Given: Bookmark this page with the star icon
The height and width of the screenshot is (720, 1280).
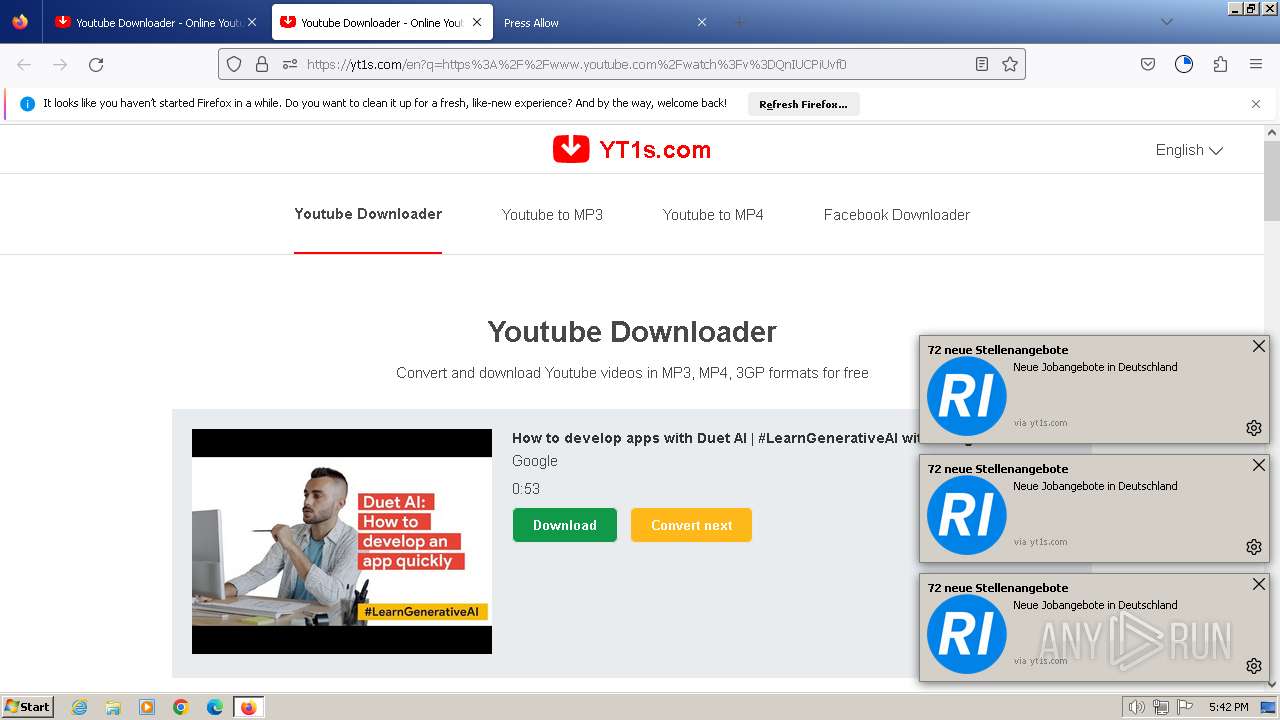Looking at the screenshot, I should [x=1010, y=64].
